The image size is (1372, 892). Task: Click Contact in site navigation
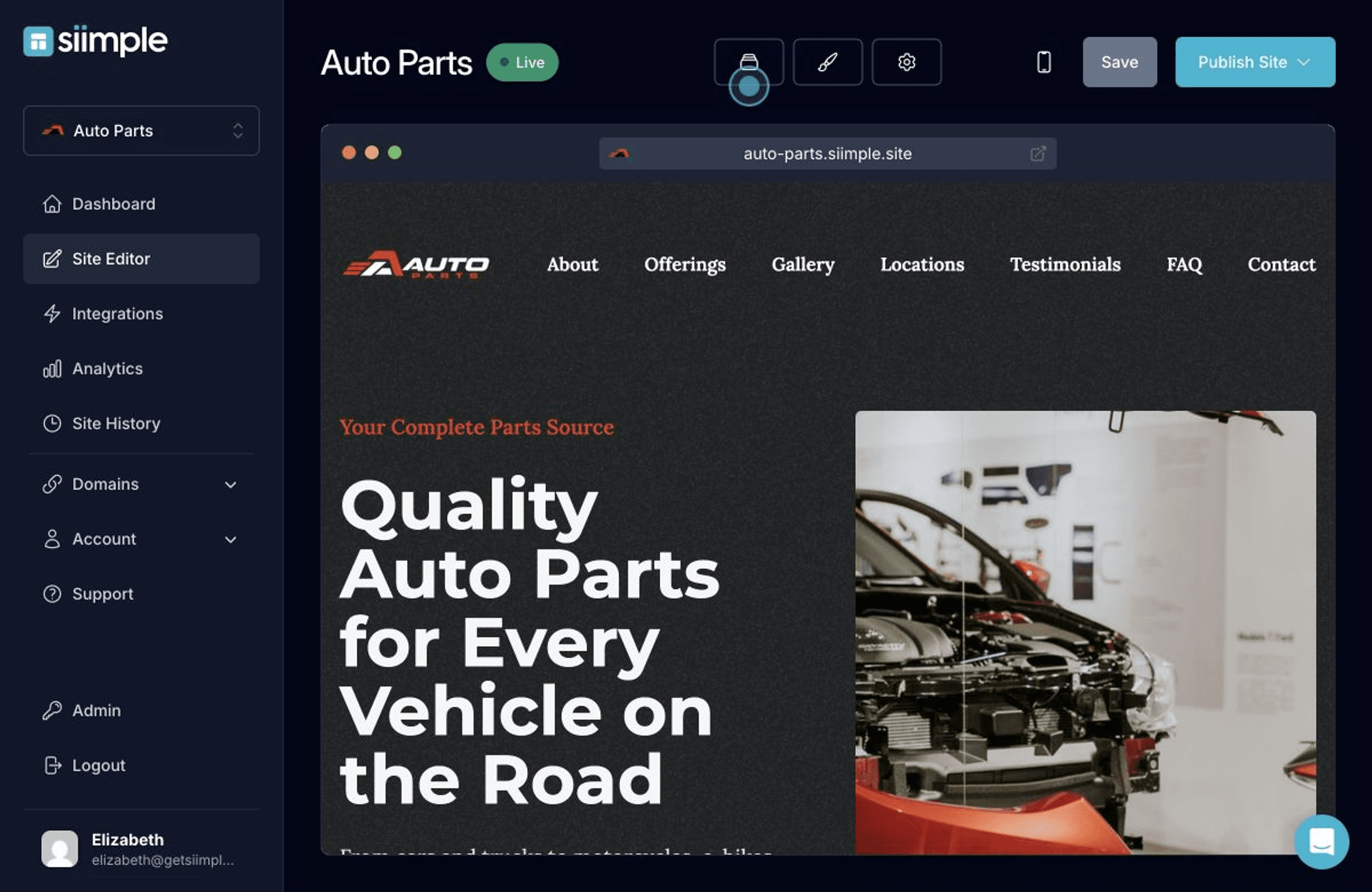(1282, 264)
